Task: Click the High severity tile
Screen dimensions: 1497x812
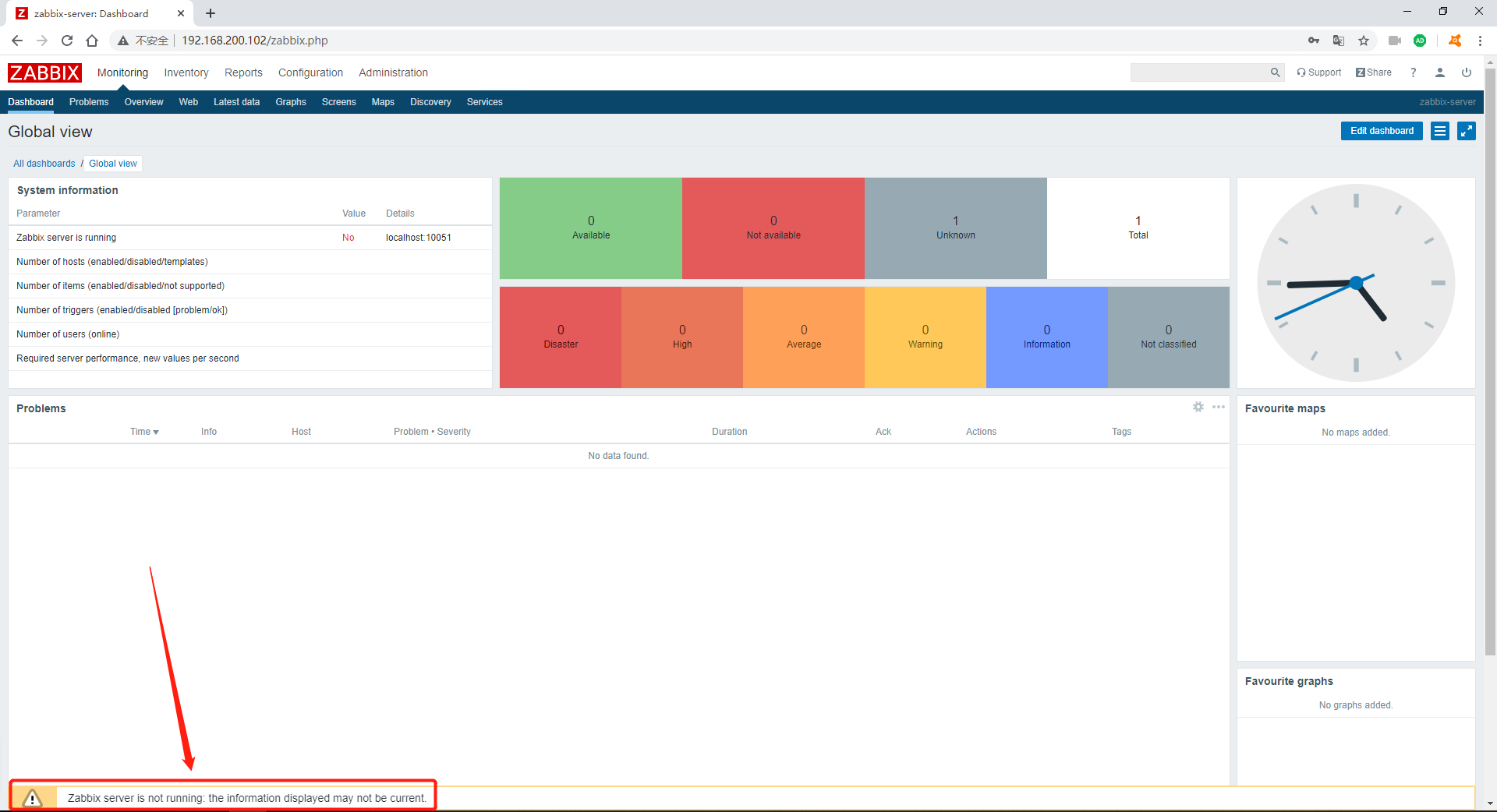Action: [x=682, y=337]
